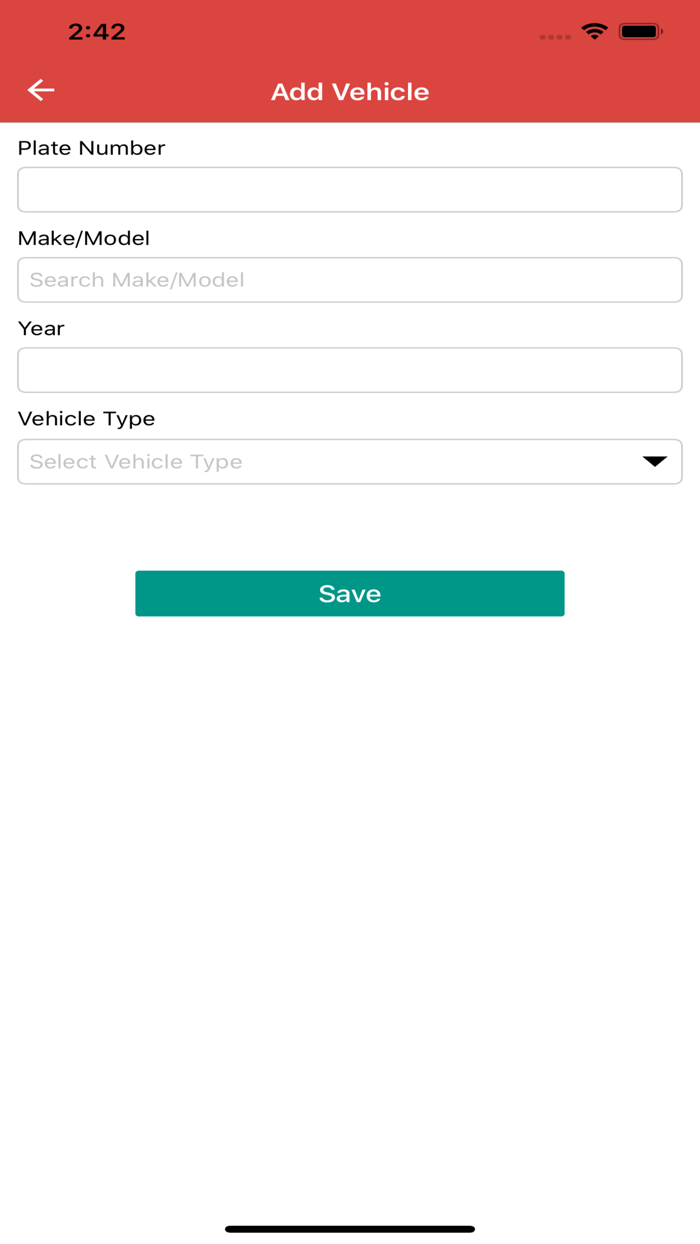This screenshot has height=1244, width=700.
Task: Click the Search Make/Model field
Action: [349, 280]
